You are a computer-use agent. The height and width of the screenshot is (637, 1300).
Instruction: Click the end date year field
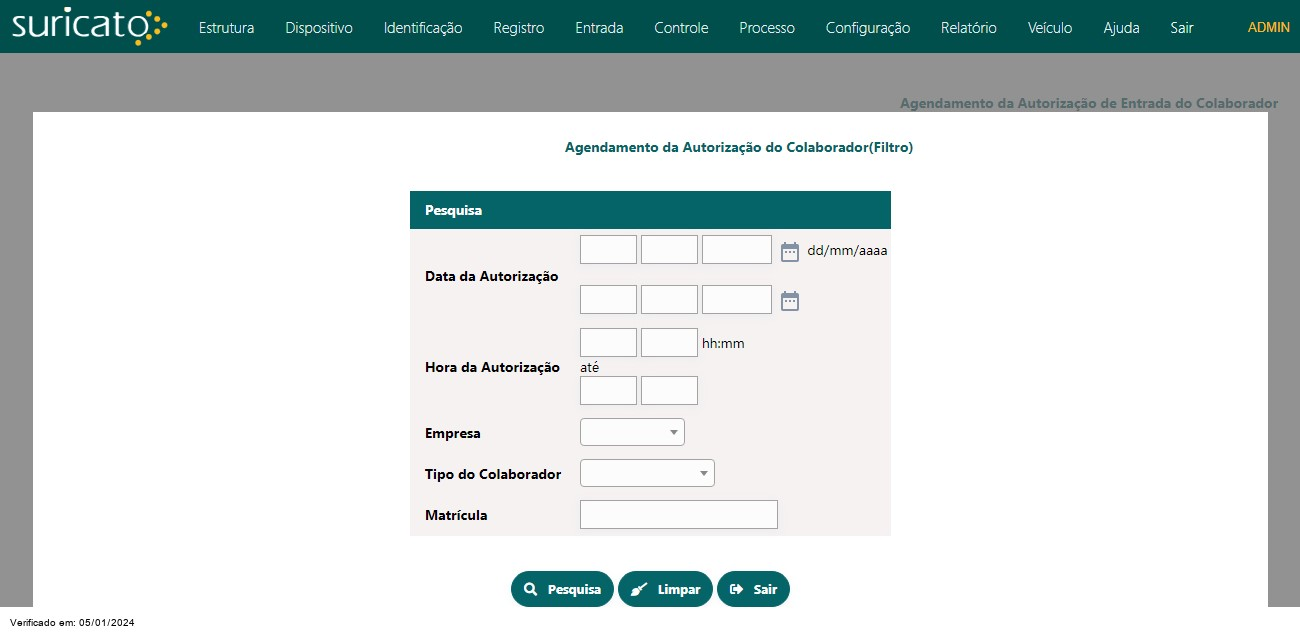[x=736, y=299]
